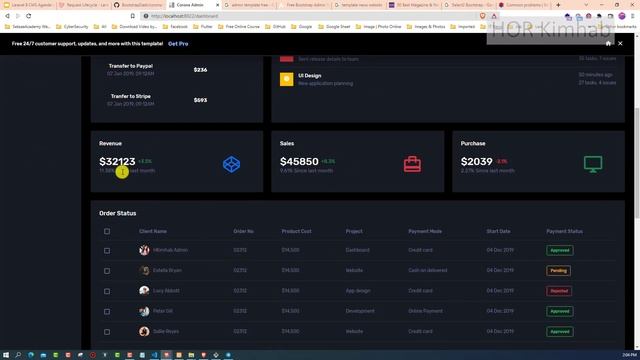Screen dimensions: 640x360
Task: Click the Pending badge in Estella Bryan row
Action: point(558,271)
